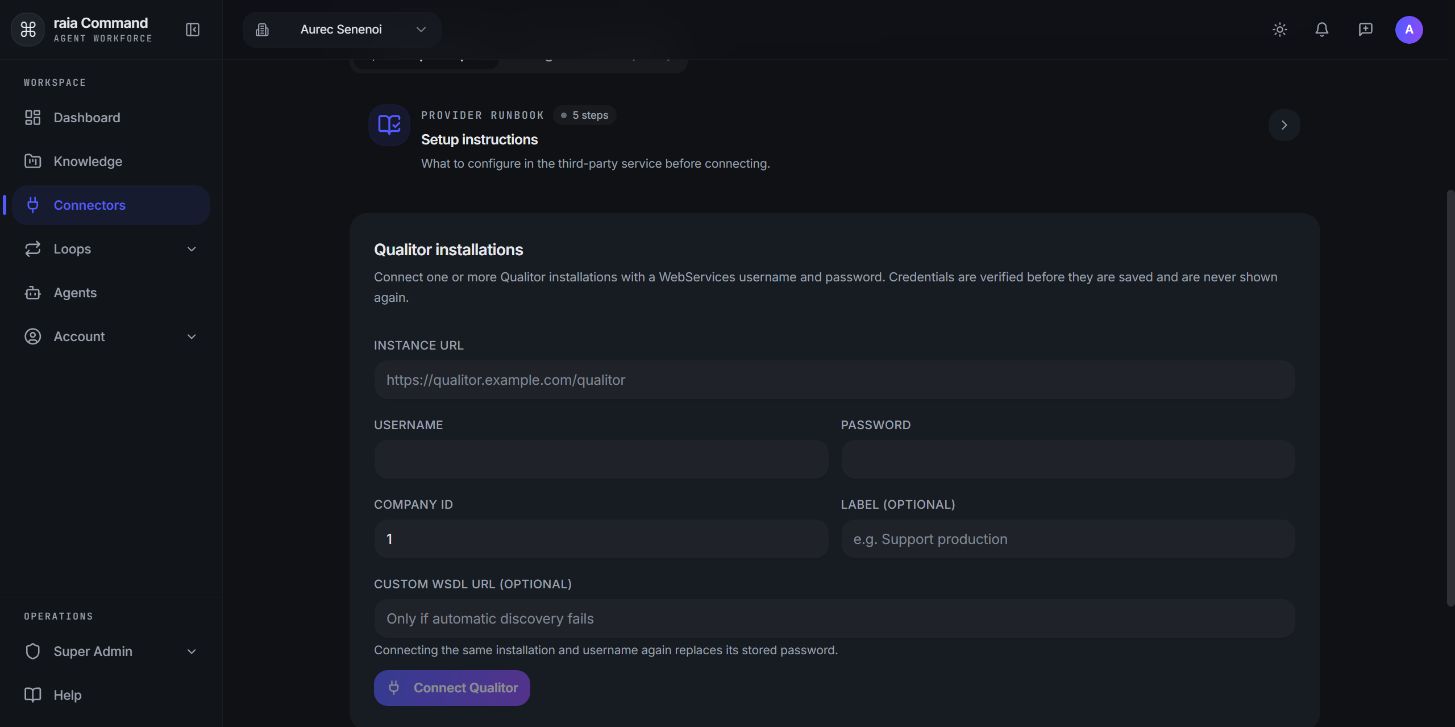Click the Provider Runbook book icon
Viewport: 1455px width, 727px height.
click(x=389, y=125)
